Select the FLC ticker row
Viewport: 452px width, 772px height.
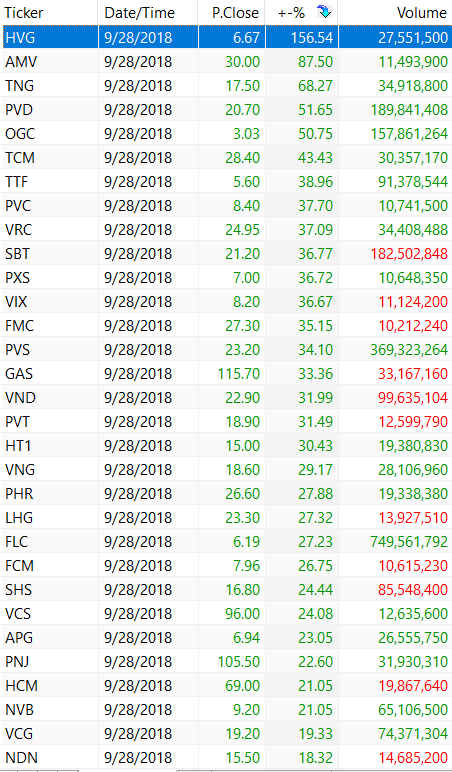pyautogui.click(x=226, y=542)
